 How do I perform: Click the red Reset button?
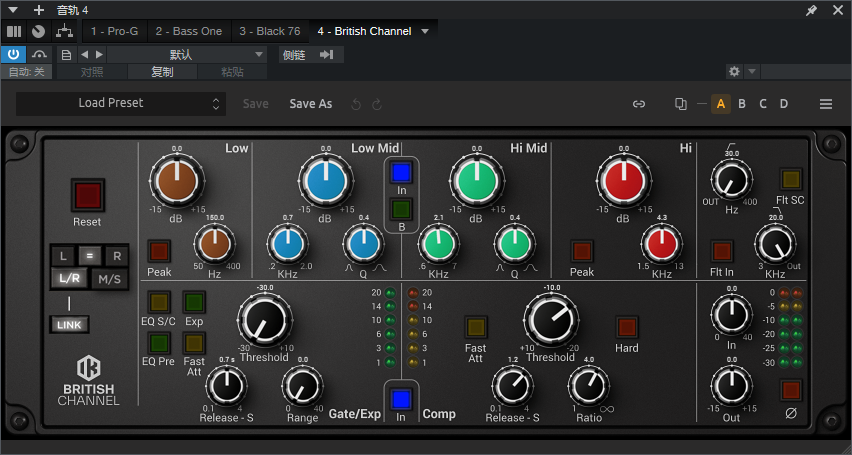88,195
